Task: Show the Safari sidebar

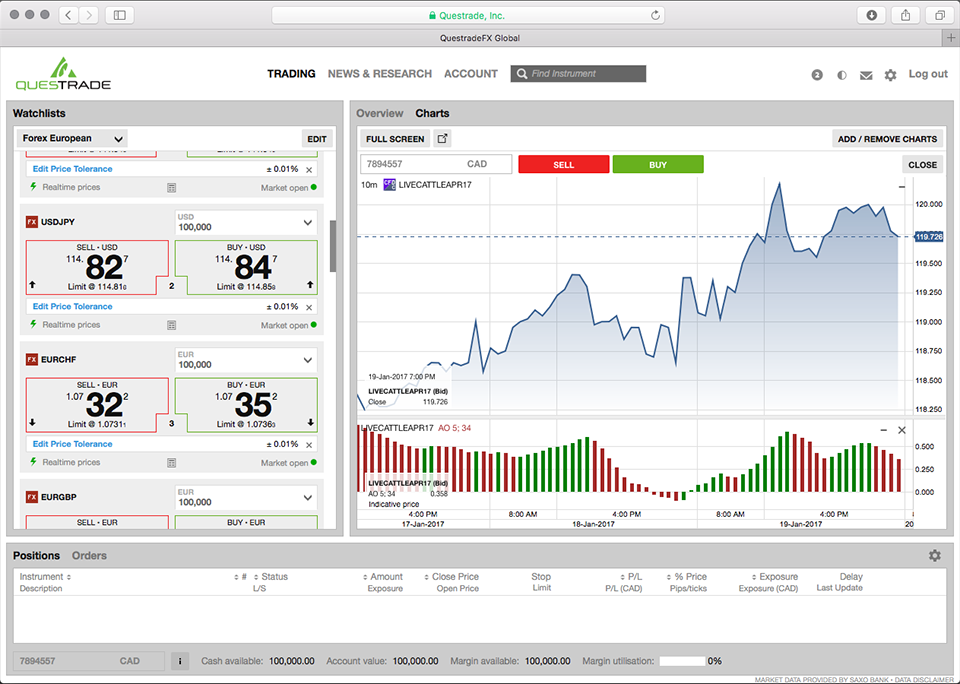Action: (119, 15)
